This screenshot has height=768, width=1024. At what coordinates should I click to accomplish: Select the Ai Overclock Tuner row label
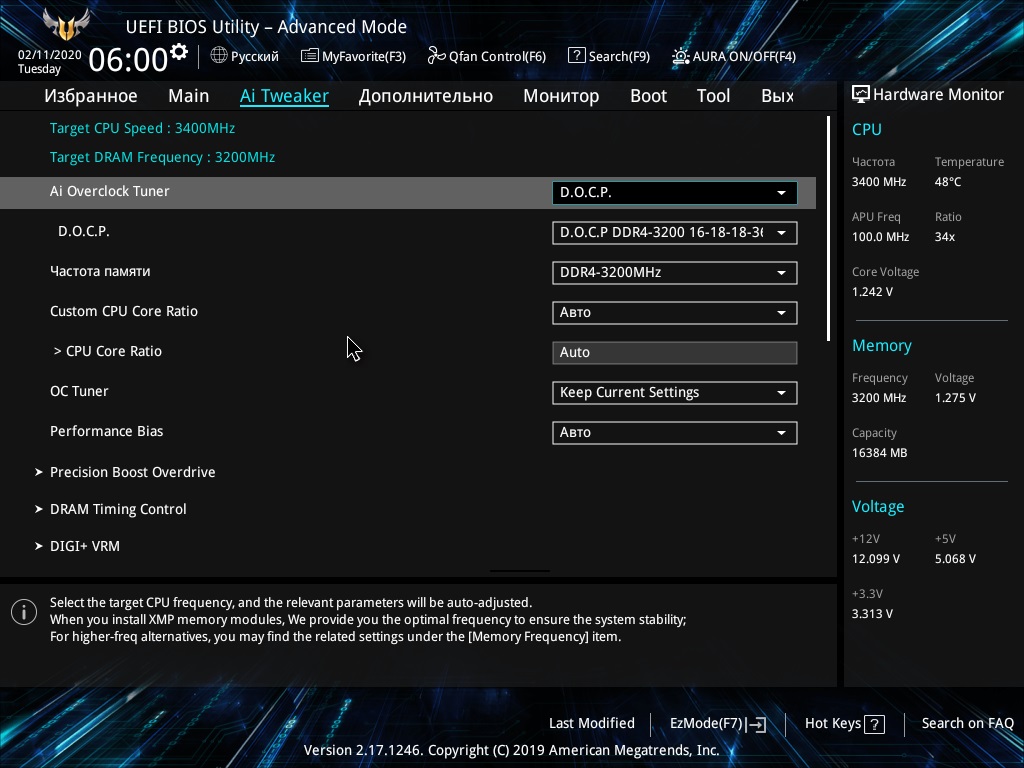tap(110, 191)
